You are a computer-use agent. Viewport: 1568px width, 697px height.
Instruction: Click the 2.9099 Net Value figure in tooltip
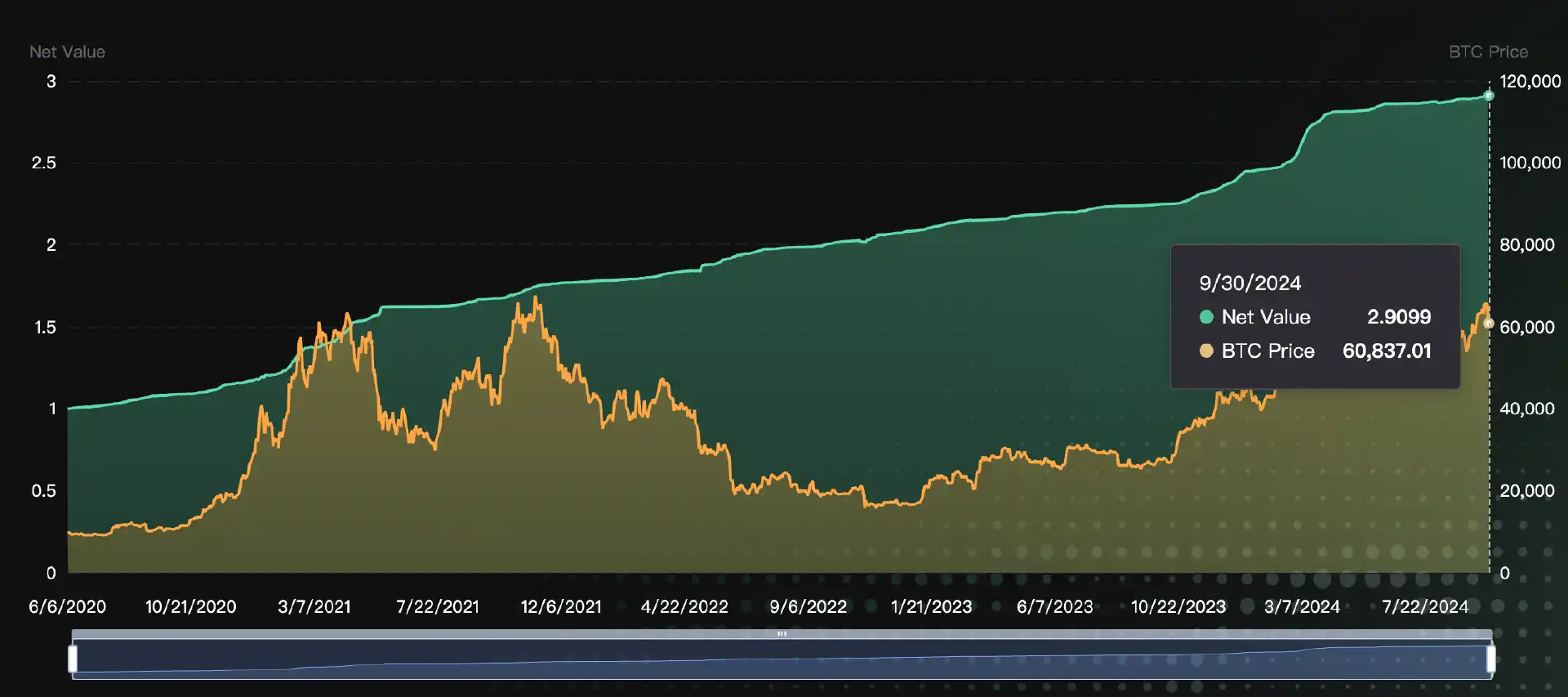click(x=1398, y=317)
